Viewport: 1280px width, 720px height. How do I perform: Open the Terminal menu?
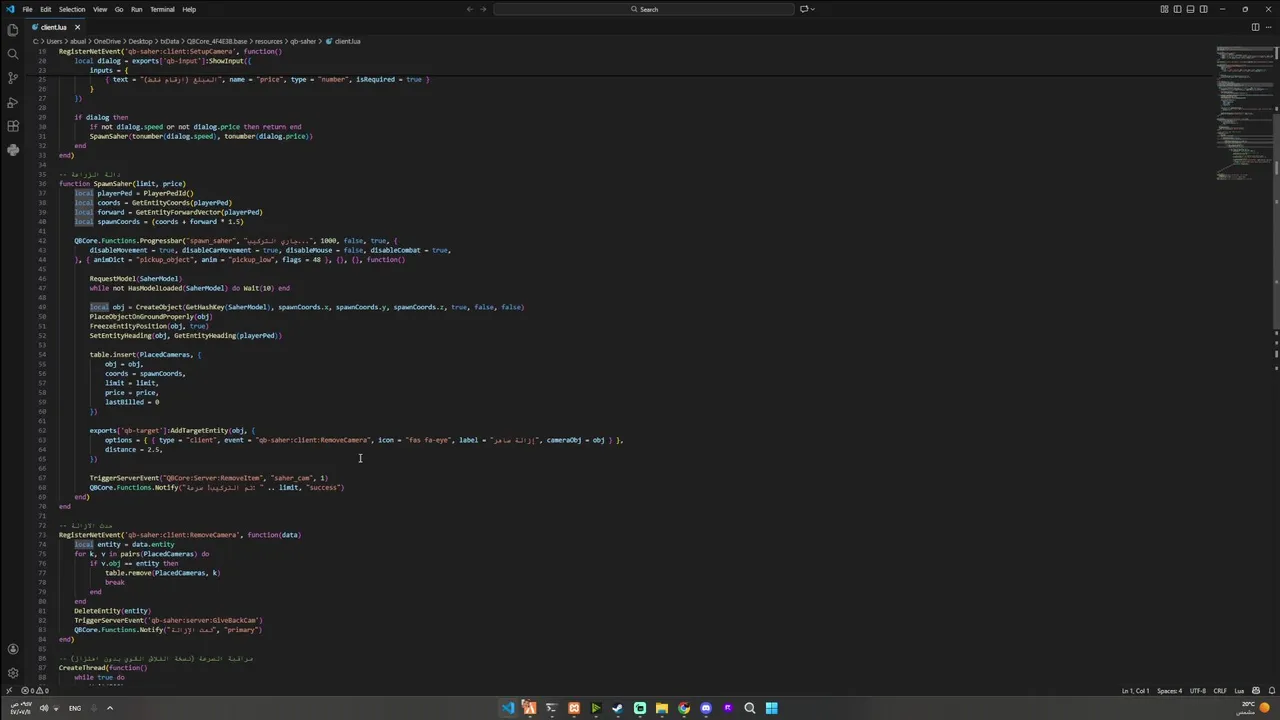[162, 9]
